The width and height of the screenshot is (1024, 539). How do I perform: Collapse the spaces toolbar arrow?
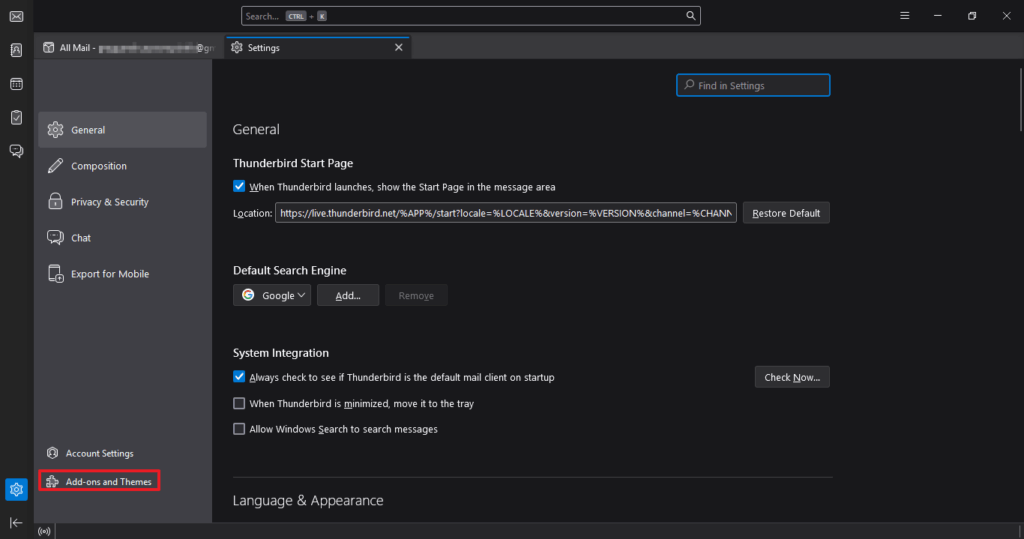(16, 523)
